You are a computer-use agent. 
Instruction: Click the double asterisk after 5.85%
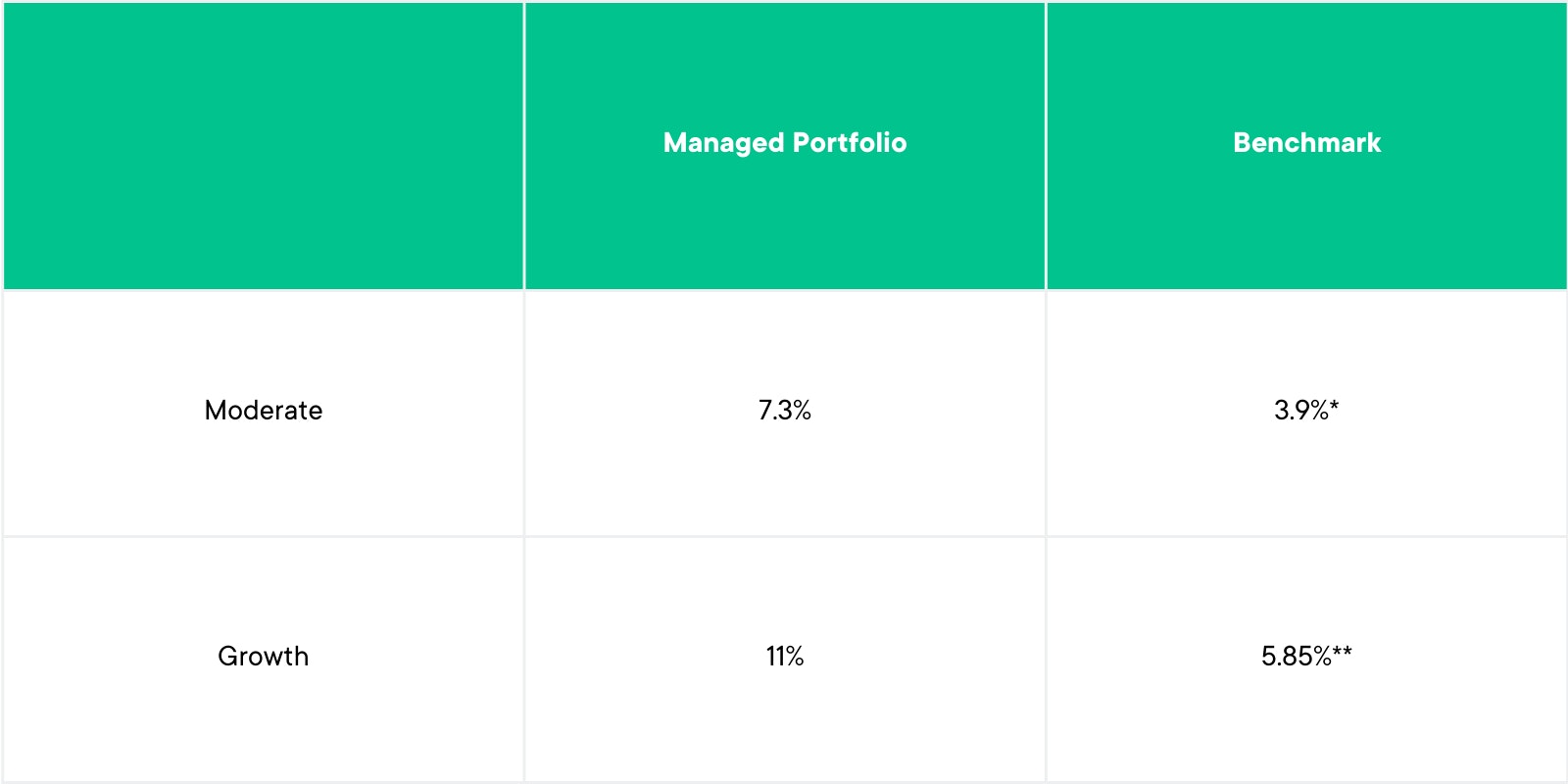click(1343, 652)
